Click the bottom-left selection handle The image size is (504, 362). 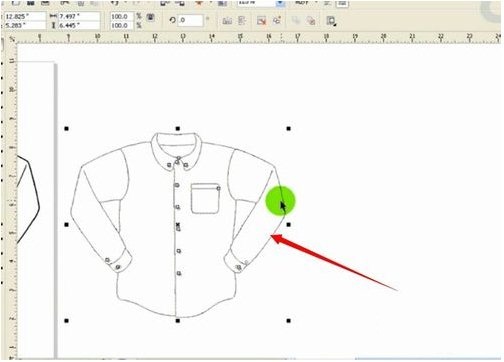pyautogui.click(x=67, y=321)
